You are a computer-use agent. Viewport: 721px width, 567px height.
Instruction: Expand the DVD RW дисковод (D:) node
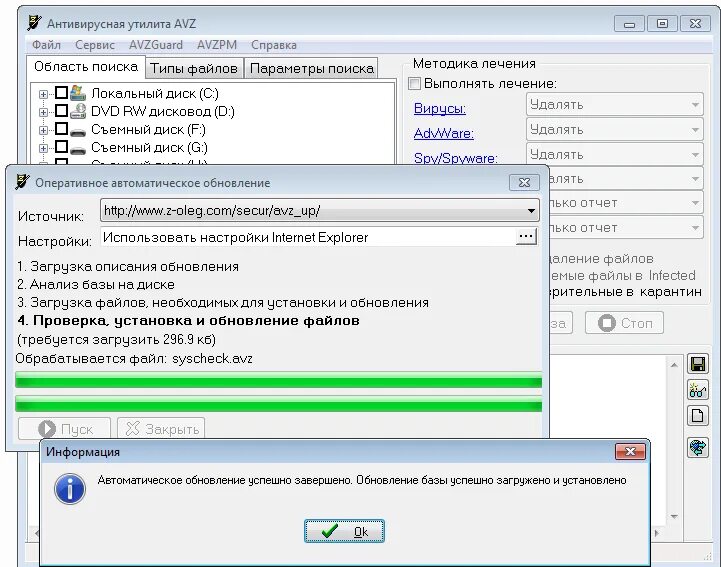click(x=43, y=112)
